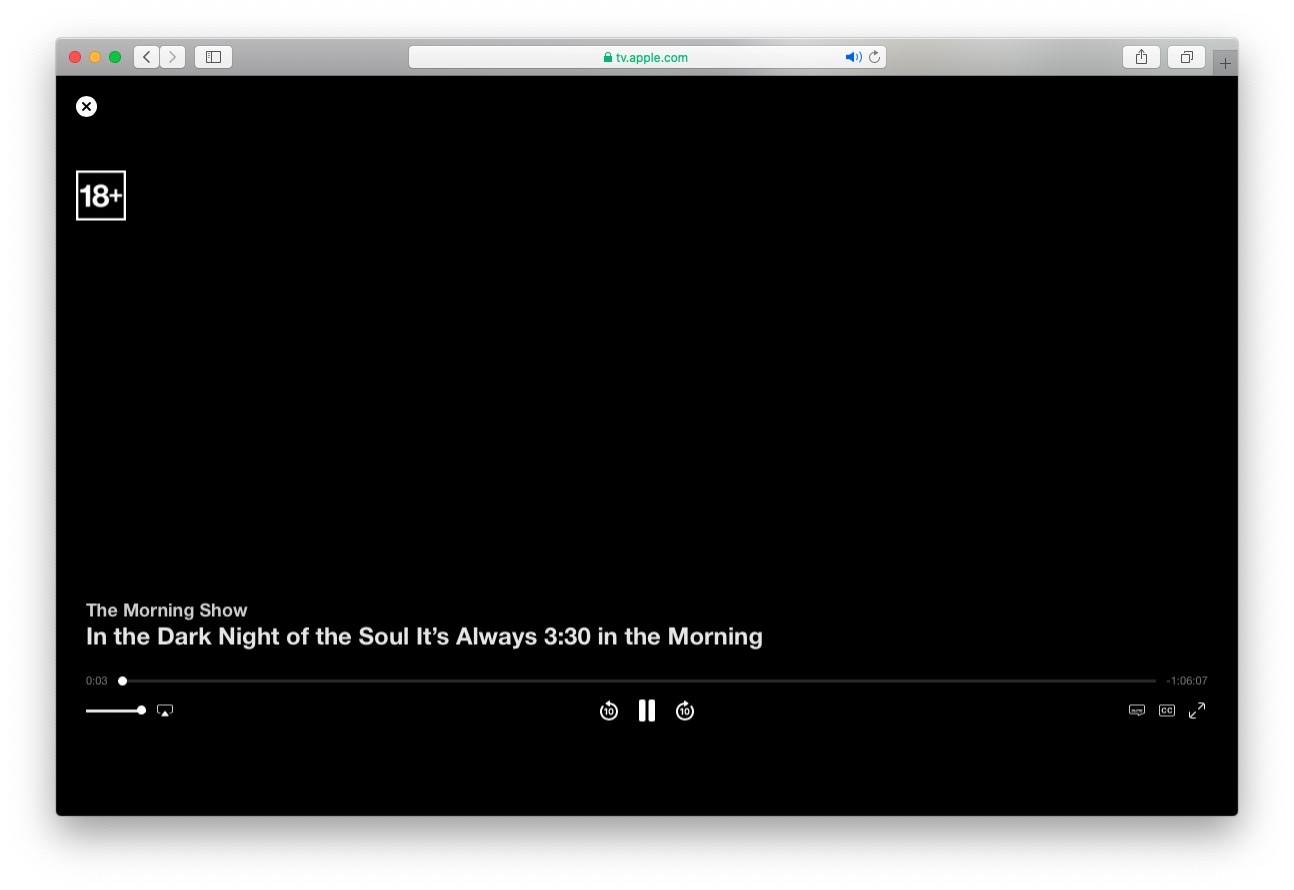Adjust the player volume slider
The image size is (1294, 890).
[x=116, y=711]
